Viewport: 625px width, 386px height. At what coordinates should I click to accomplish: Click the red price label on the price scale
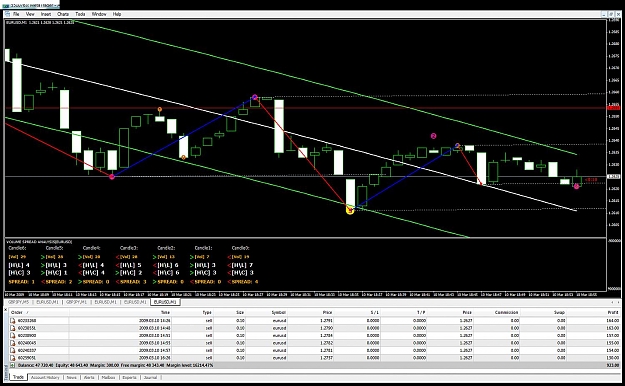(614, 108)
